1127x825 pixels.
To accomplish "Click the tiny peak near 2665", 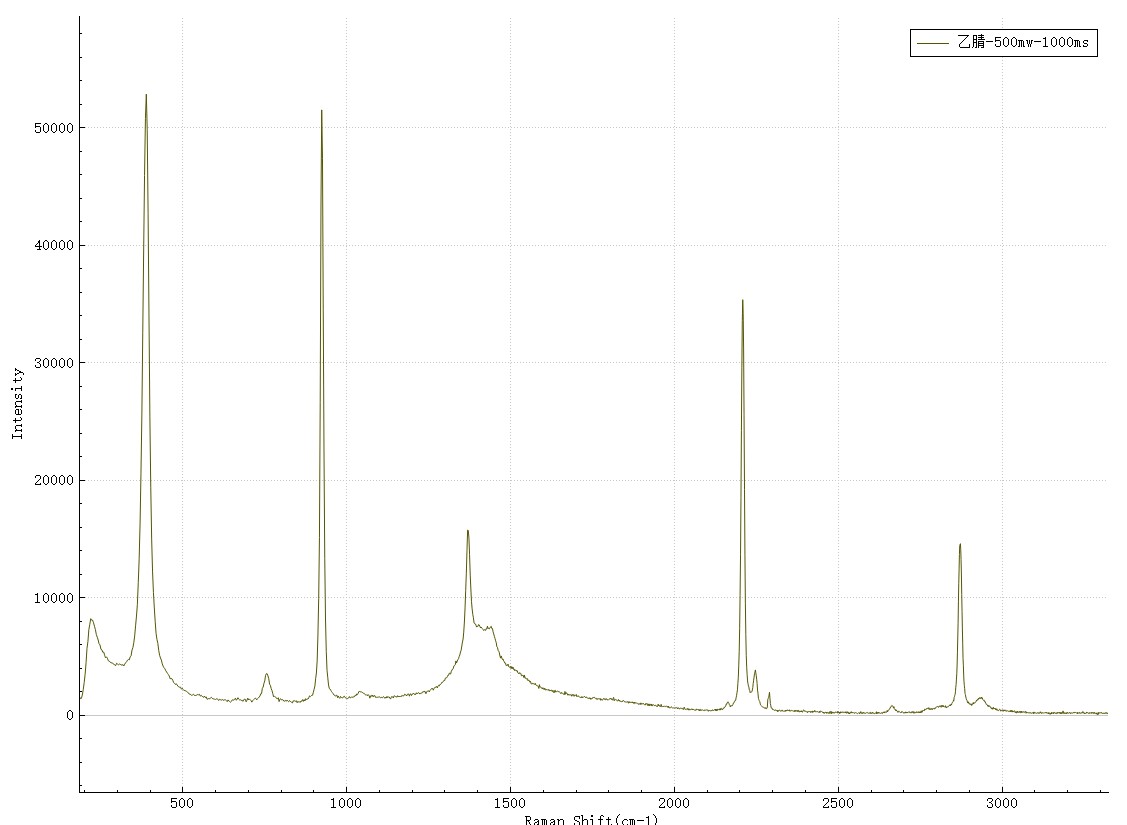I will 892,706.
